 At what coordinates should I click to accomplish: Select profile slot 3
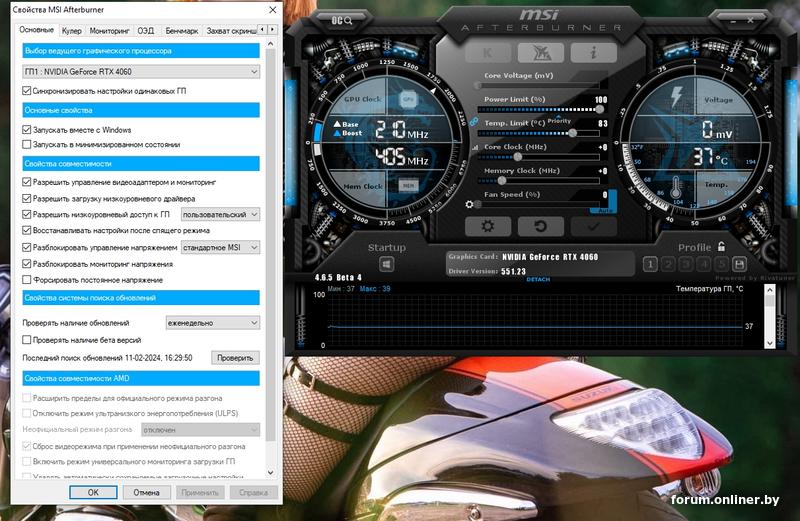(686, 264)
